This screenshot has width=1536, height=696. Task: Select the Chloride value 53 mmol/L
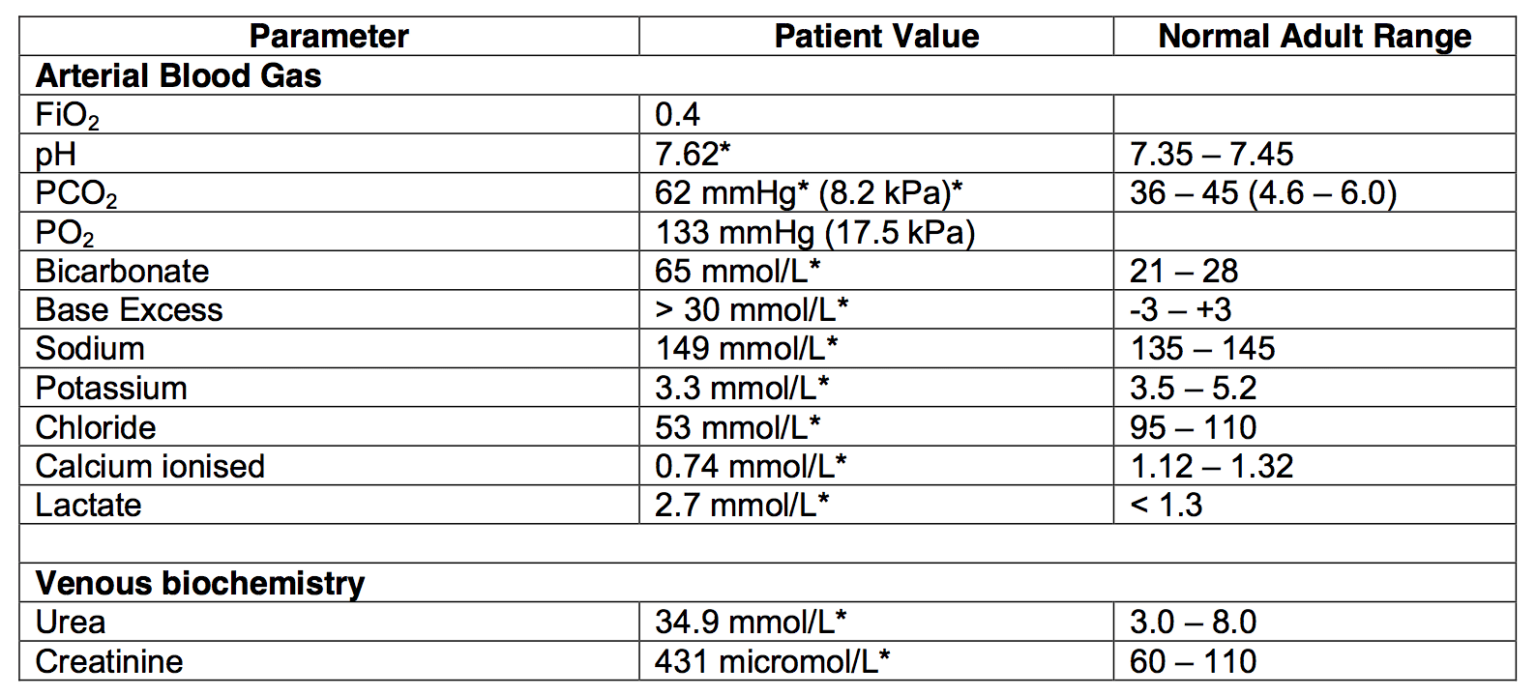(738, 427)
